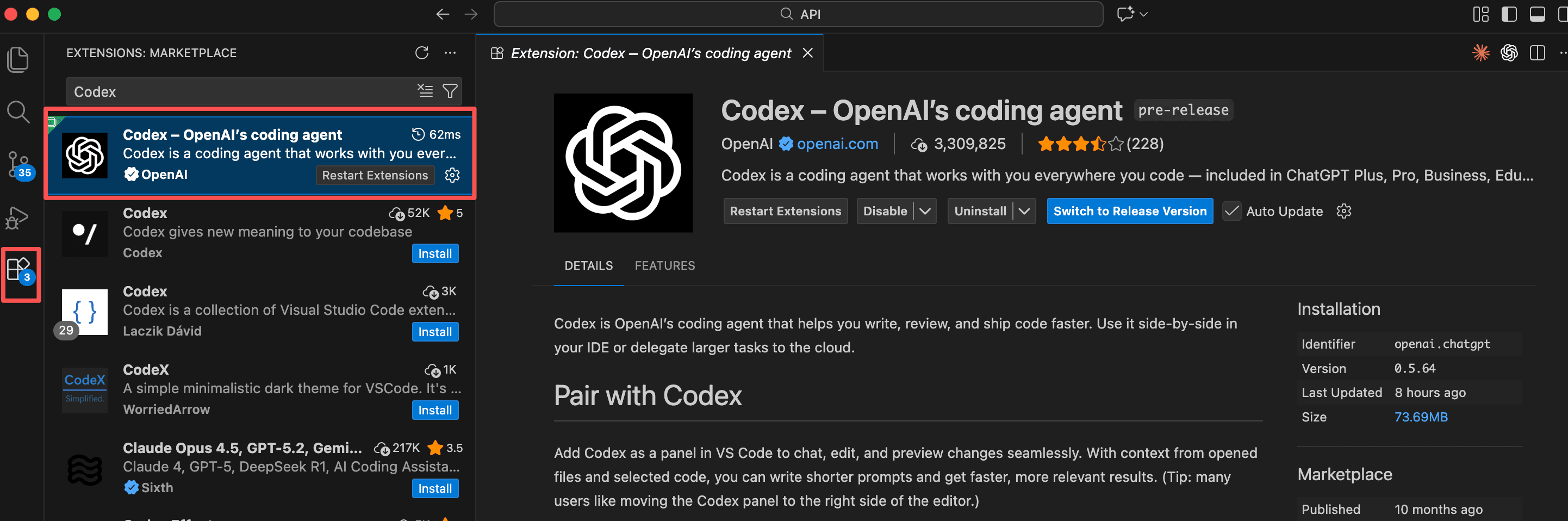
Task: Open the chat icon in title bar
Action: click(1125, 14)
